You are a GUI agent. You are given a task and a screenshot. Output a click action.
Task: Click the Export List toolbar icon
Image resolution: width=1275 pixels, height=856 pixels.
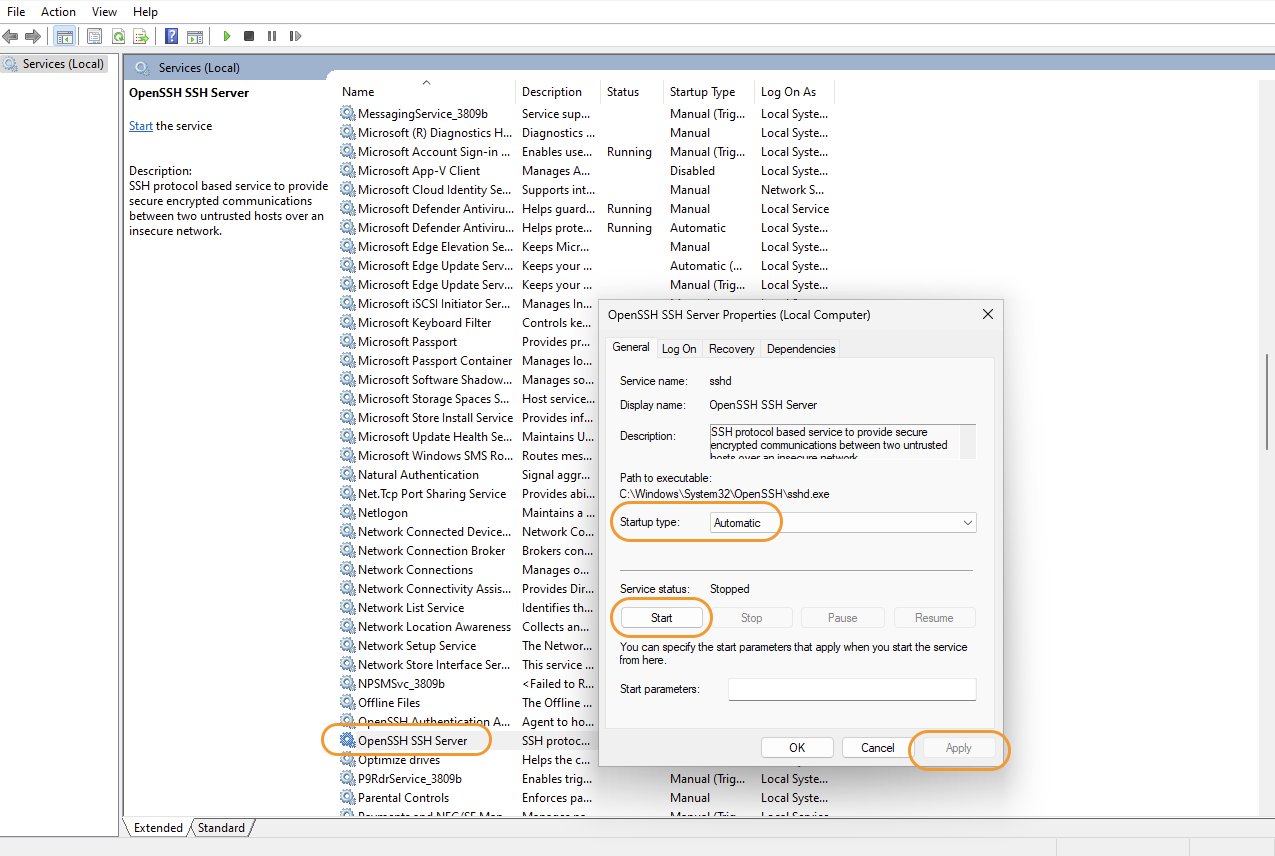pos(141,36)
